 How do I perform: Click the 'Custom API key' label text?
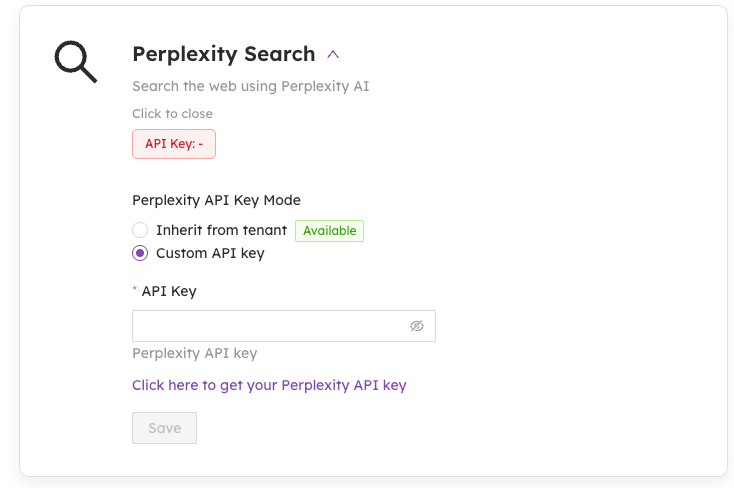(x=210, y=254)
